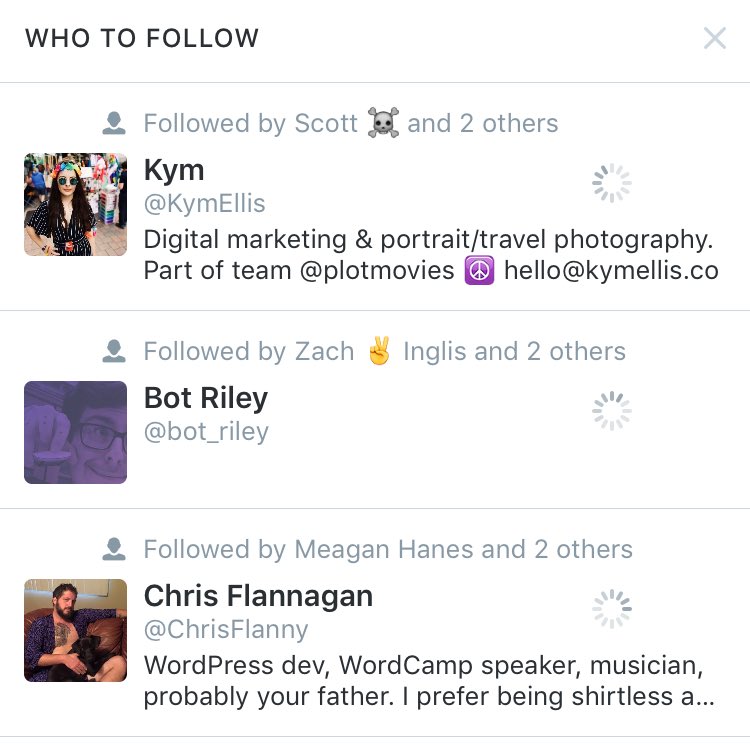Click the person icon before Followed by Meagan

114,550
